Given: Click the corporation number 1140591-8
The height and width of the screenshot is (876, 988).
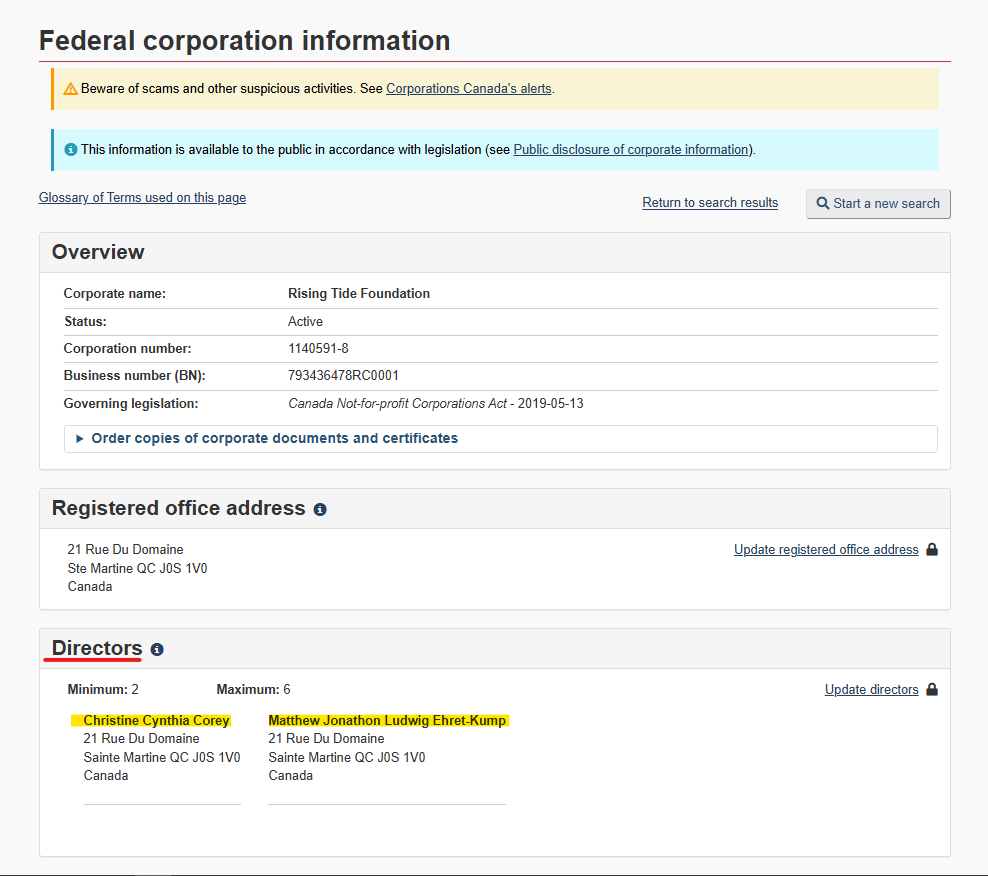Looking at the screenshot, I should click(318, 349).
